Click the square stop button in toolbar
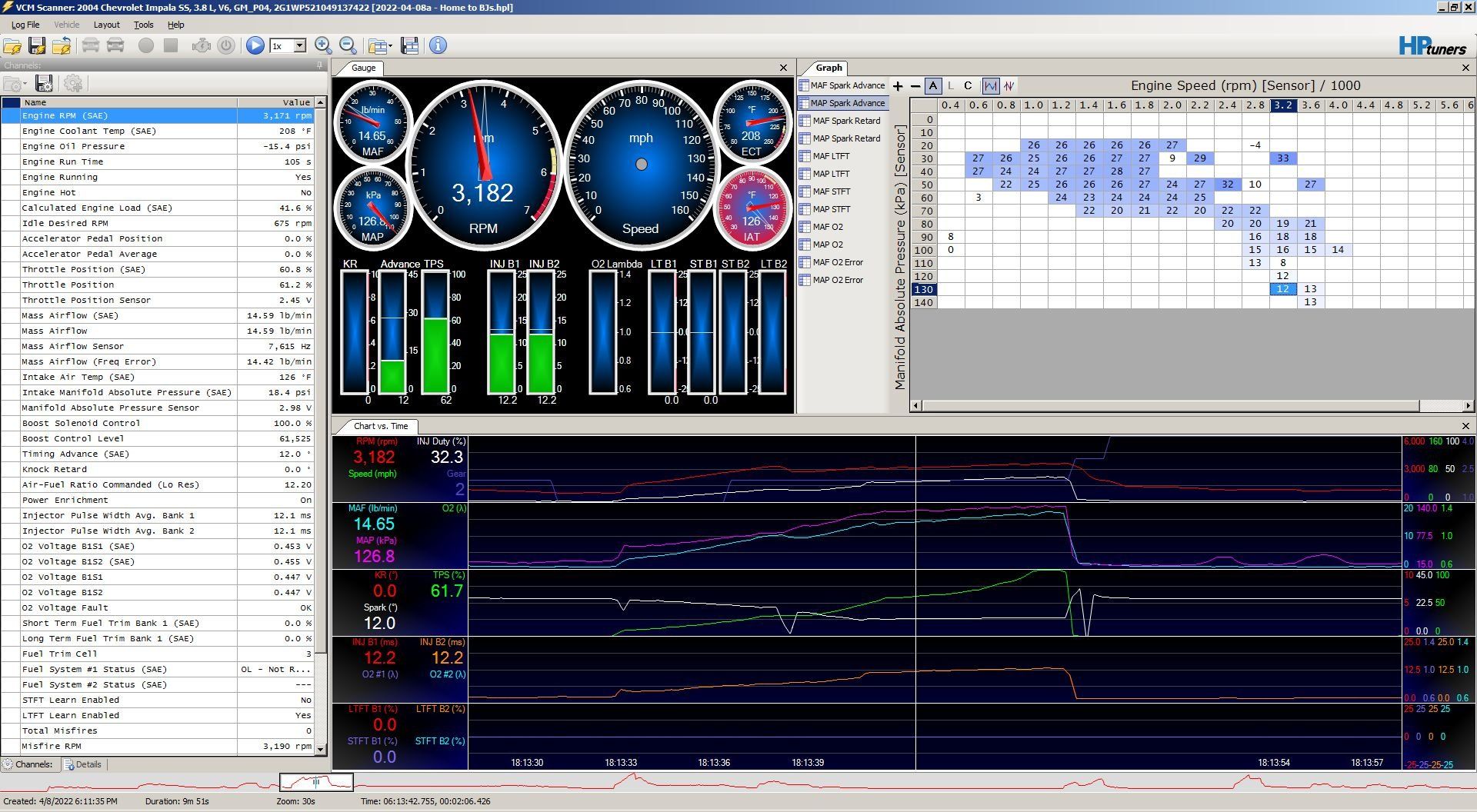 point(171,45)
